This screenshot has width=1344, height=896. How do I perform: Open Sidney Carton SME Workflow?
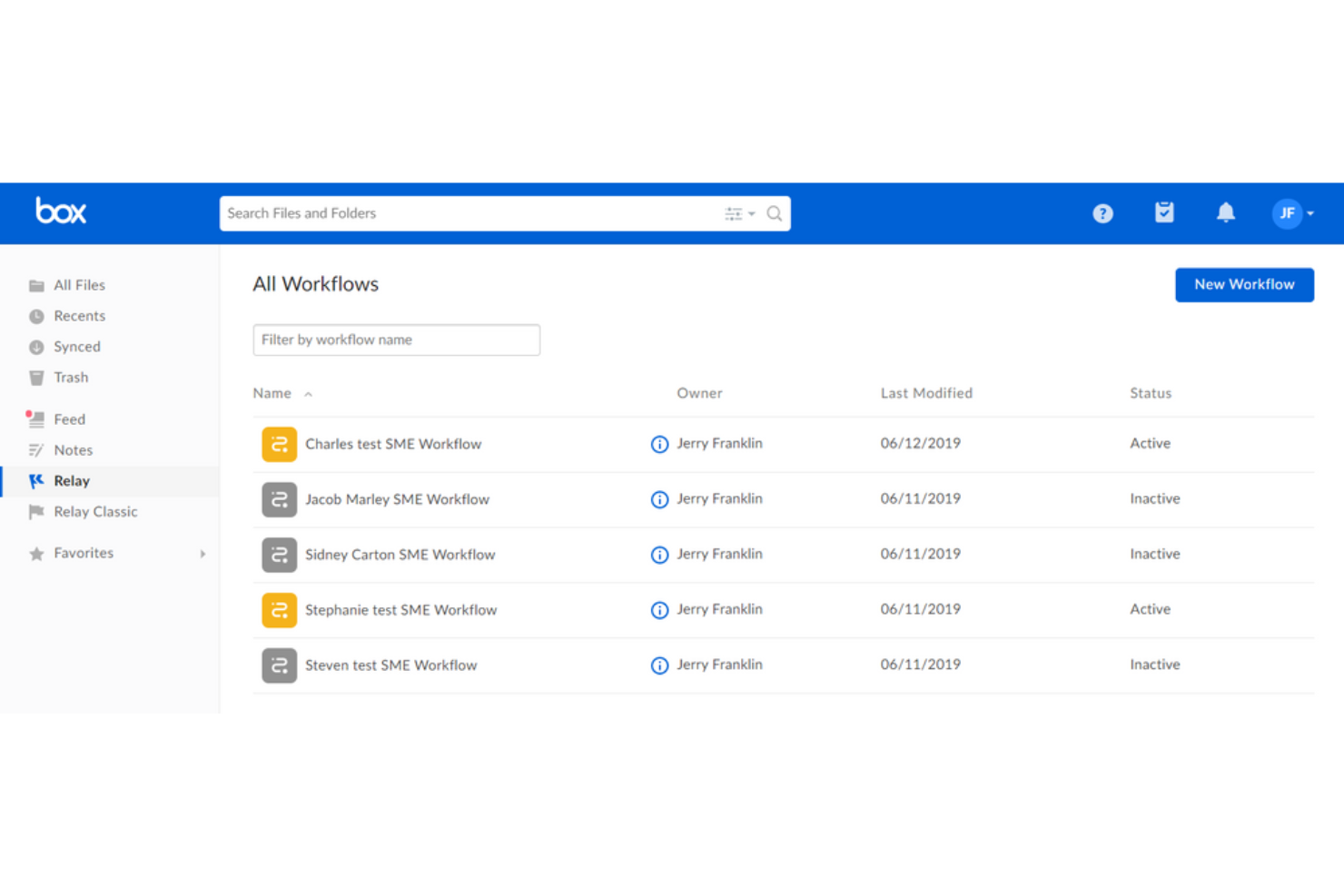coord(400,555)
